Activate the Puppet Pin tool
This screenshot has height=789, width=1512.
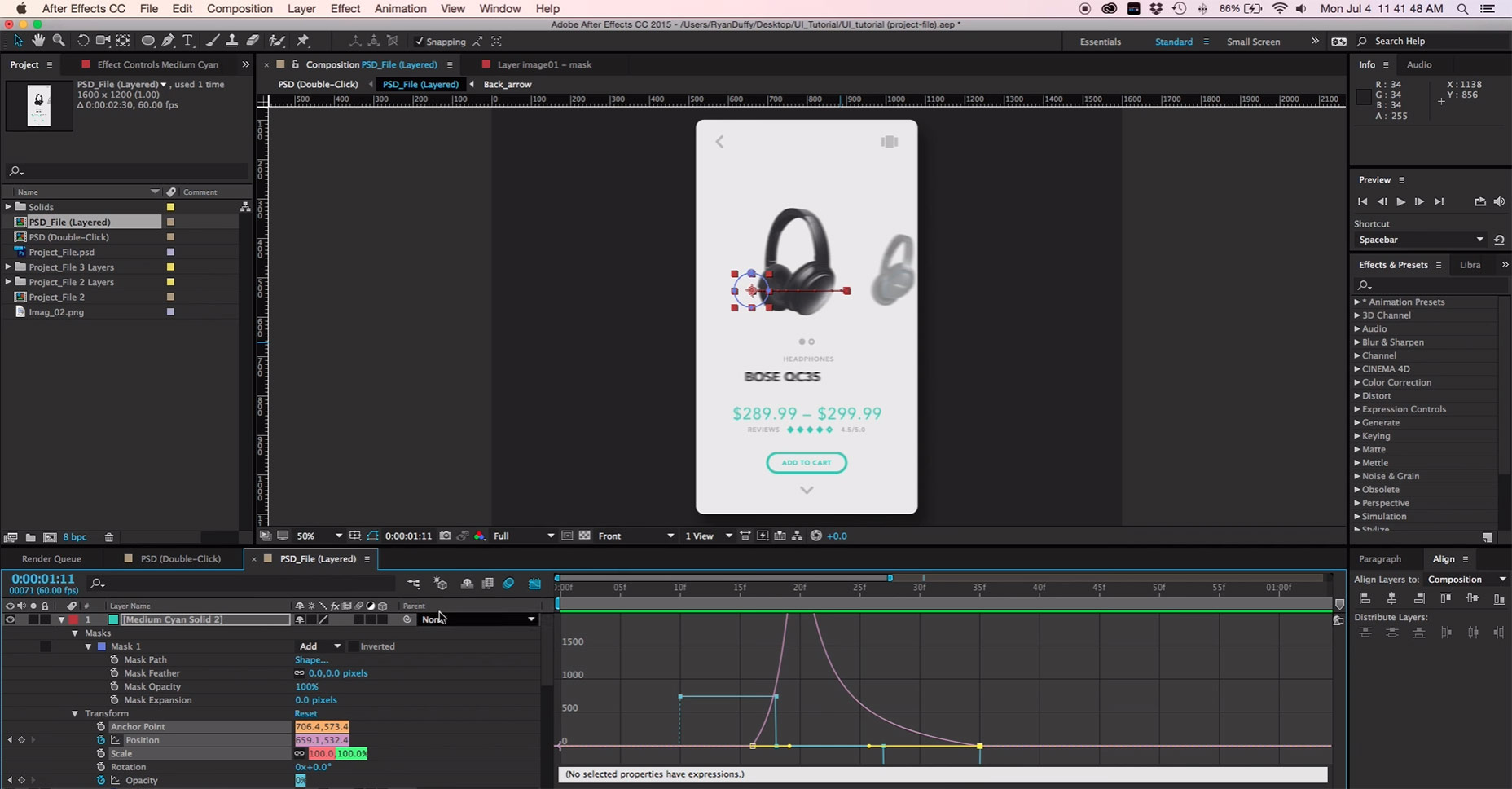[x=303, y=41]
